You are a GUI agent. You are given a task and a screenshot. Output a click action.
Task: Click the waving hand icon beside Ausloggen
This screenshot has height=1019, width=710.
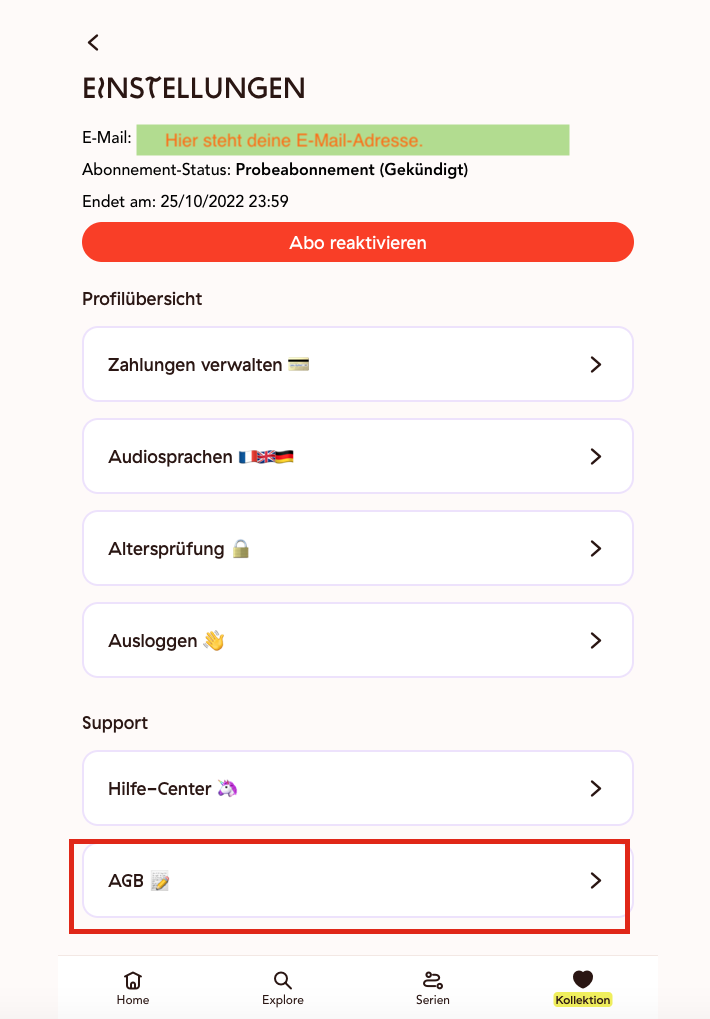pyautogui.click(x=214, y=641)
